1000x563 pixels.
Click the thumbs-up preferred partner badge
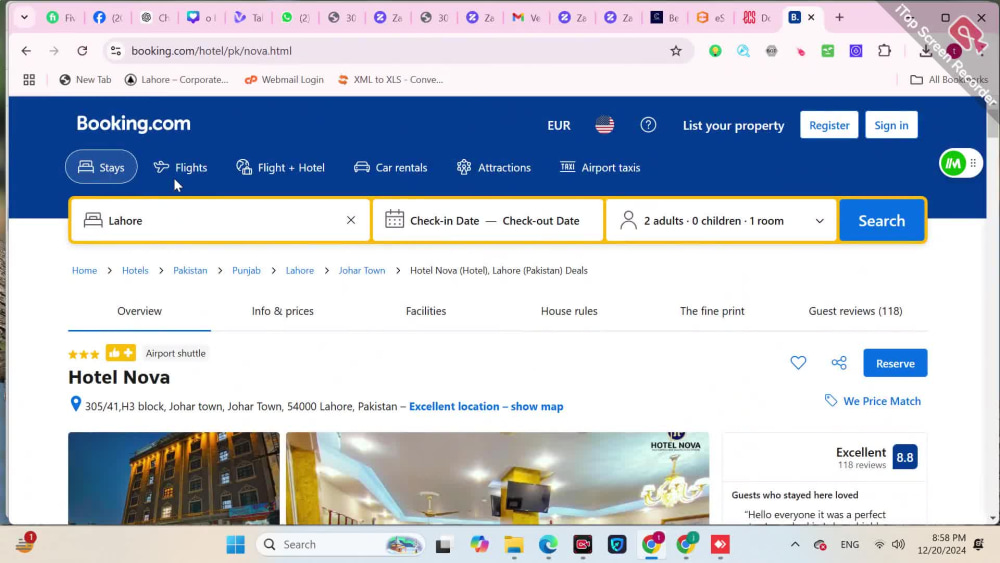[x=121, y=353]
